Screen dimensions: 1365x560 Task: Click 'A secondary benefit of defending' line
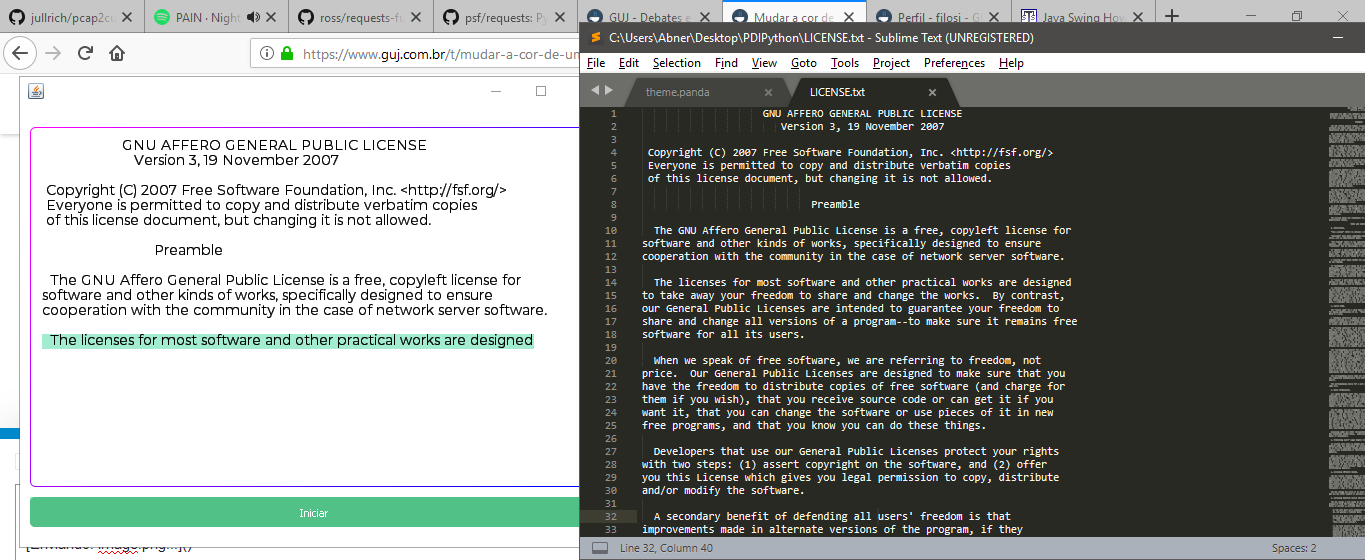832,516
